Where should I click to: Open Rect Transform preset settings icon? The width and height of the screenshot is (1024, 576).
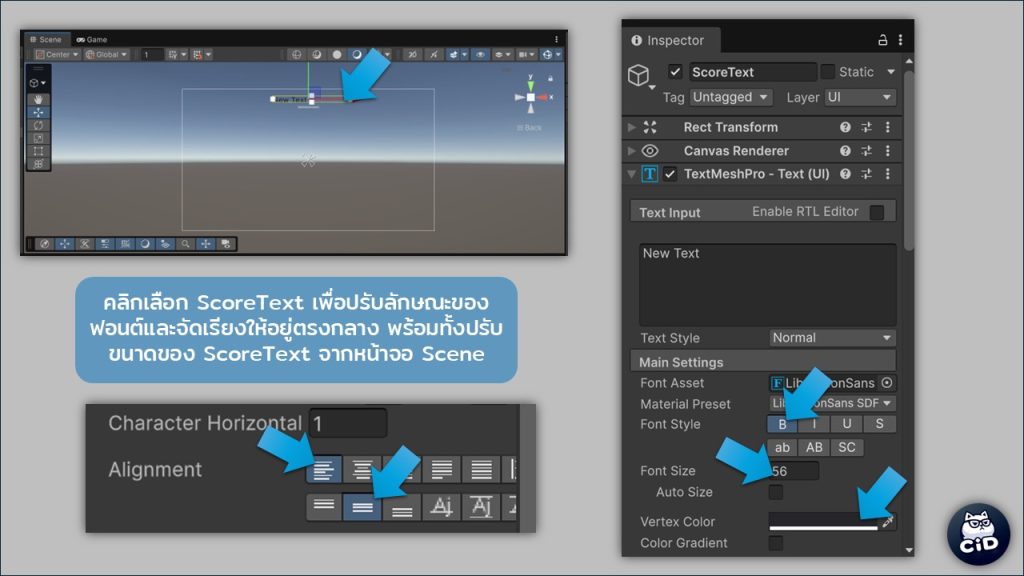click(x=866, y=128)
